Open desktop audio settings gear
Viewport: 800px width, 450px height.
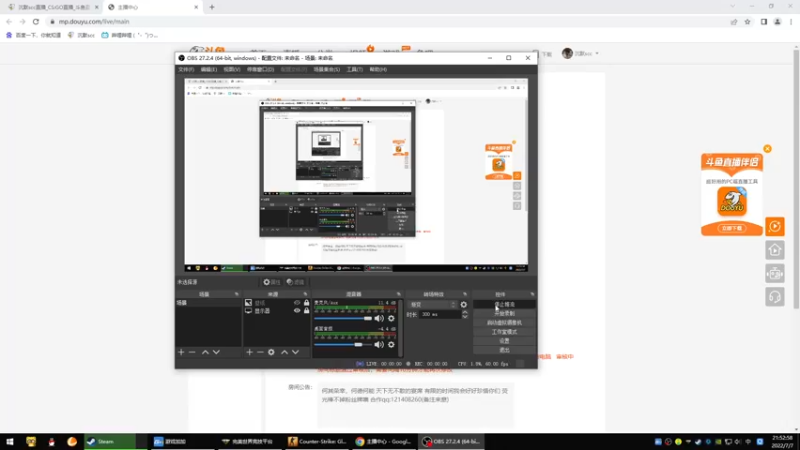[391, 344]
